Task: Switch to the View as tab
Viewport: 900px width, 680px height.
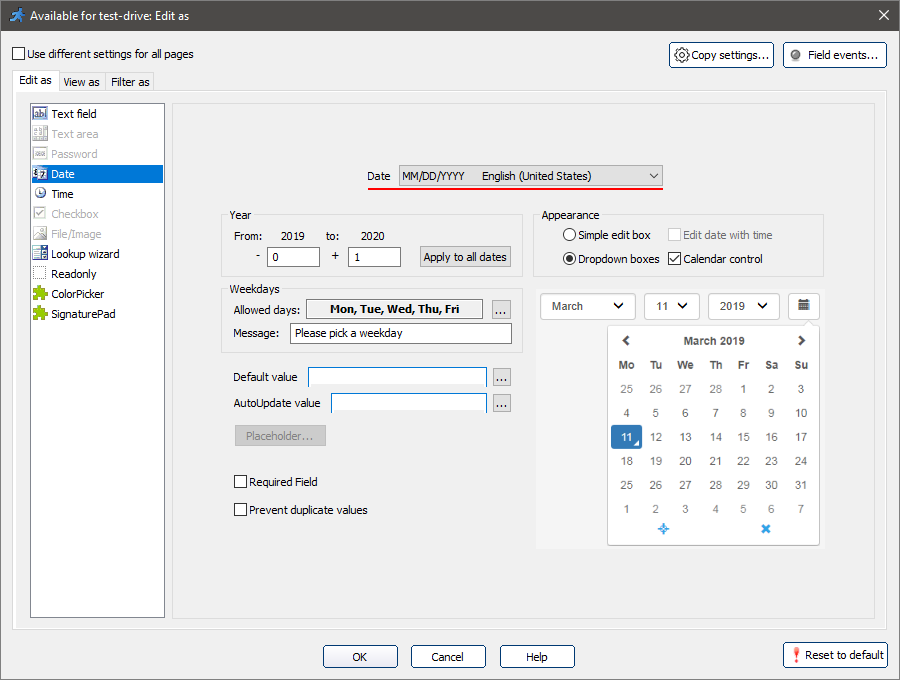Action: tap(81, 82)
